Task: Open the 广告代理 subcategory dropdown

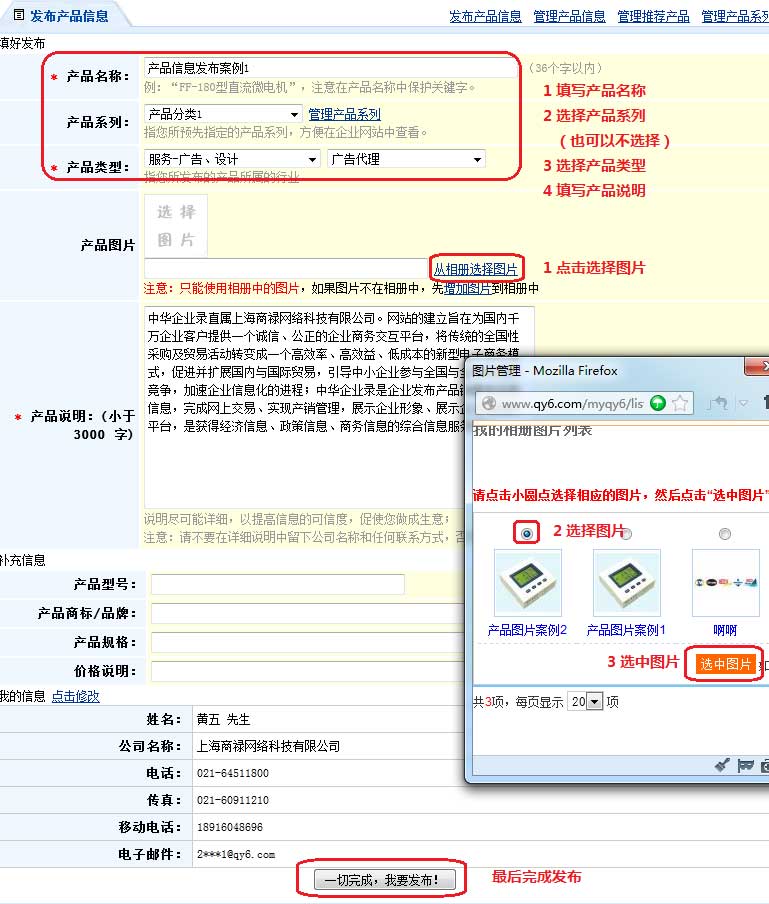Action: (x=406, y=159)
